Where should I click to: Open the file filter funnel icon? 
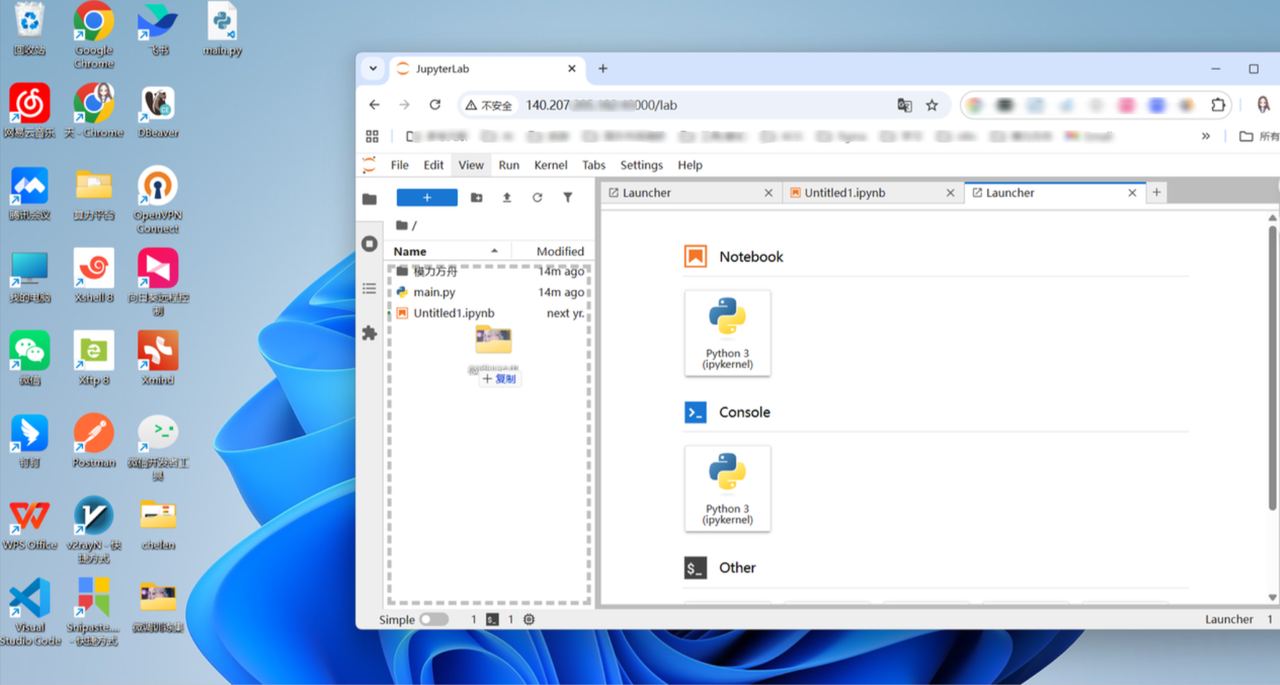568,198
